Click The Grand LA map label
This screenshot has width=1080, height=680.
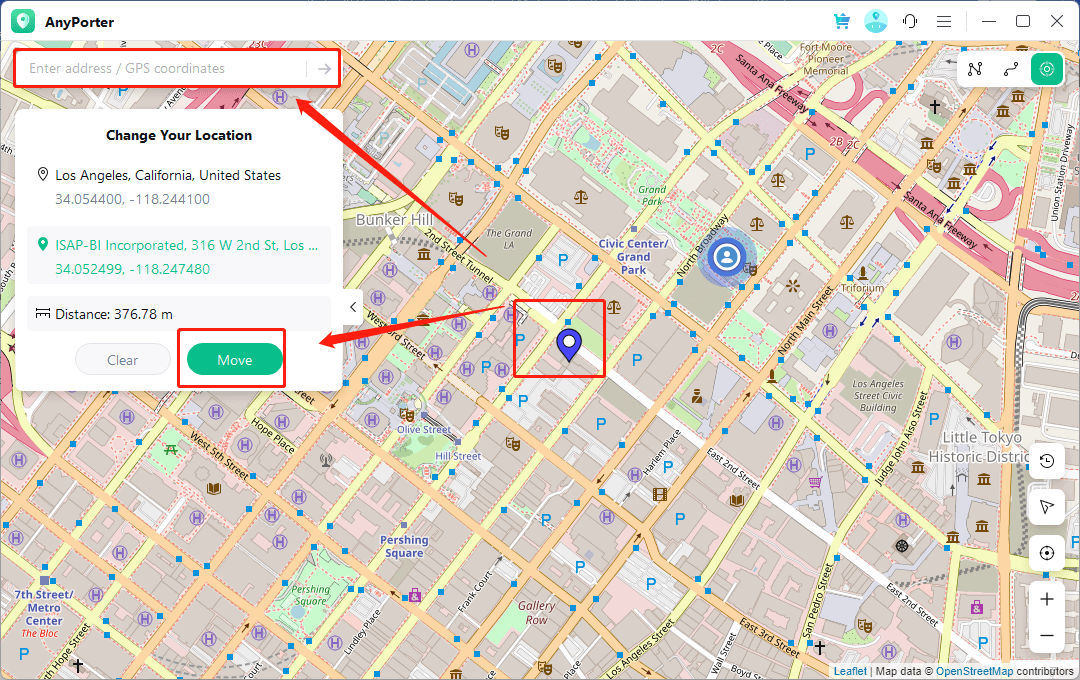(x=509, y=238)
